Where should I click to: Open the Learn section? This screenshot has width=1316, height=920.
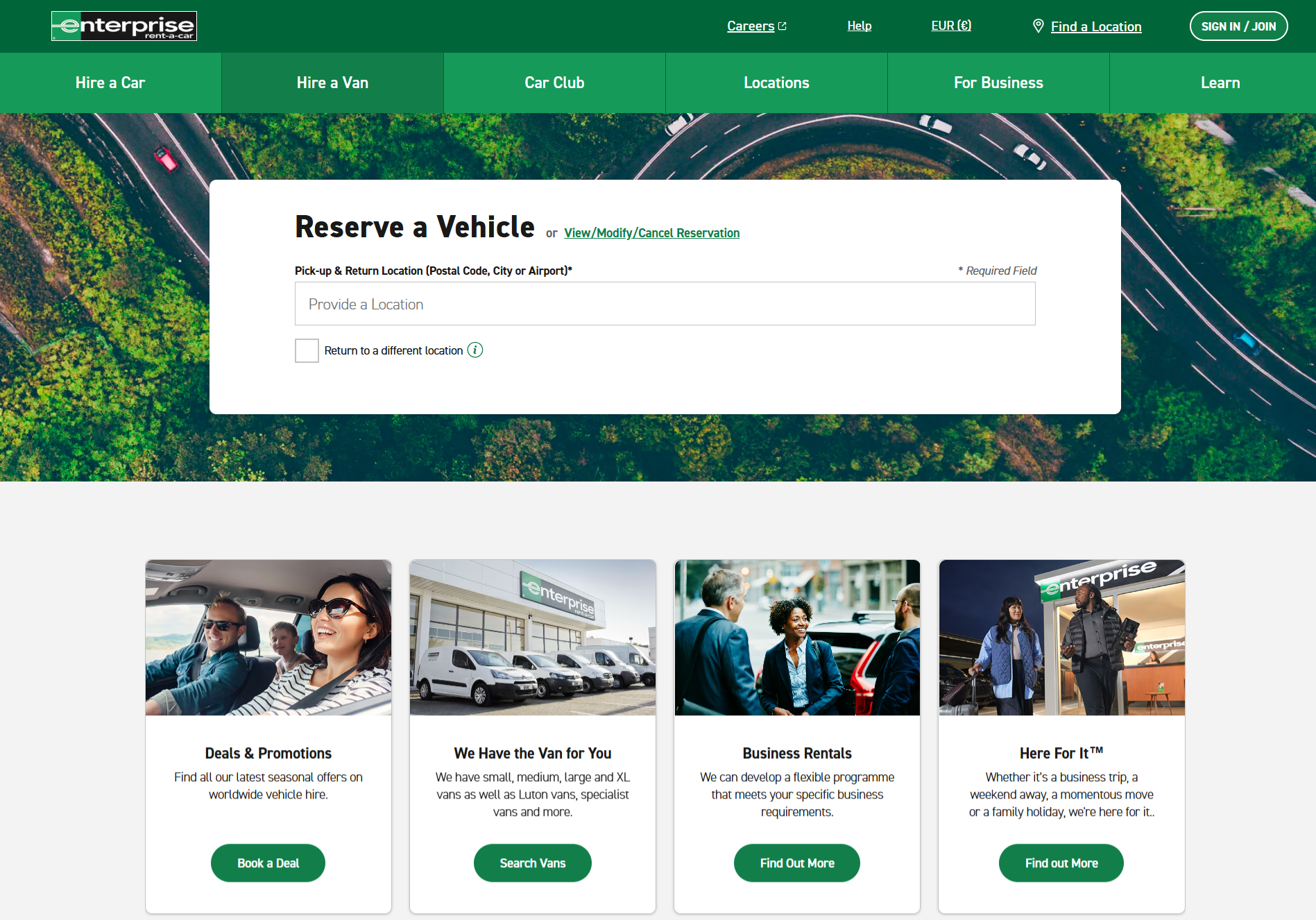coord(1220,83)
